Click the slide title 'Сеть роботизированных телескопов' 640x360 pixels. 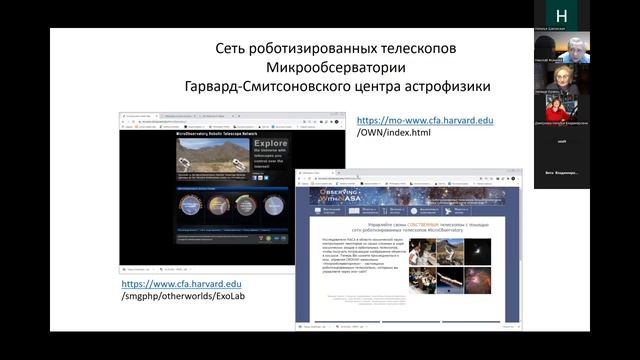click(x=336, y=48)
